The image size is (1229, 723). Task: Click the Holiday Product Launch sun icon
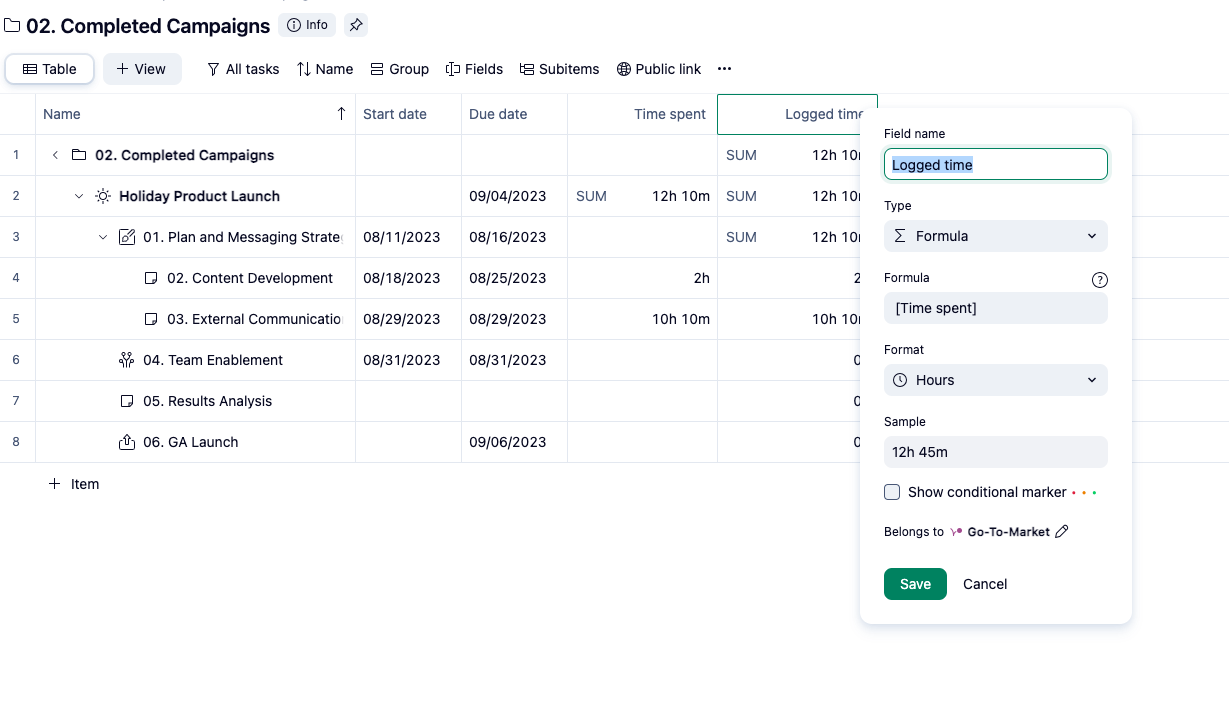coord(103,196)
